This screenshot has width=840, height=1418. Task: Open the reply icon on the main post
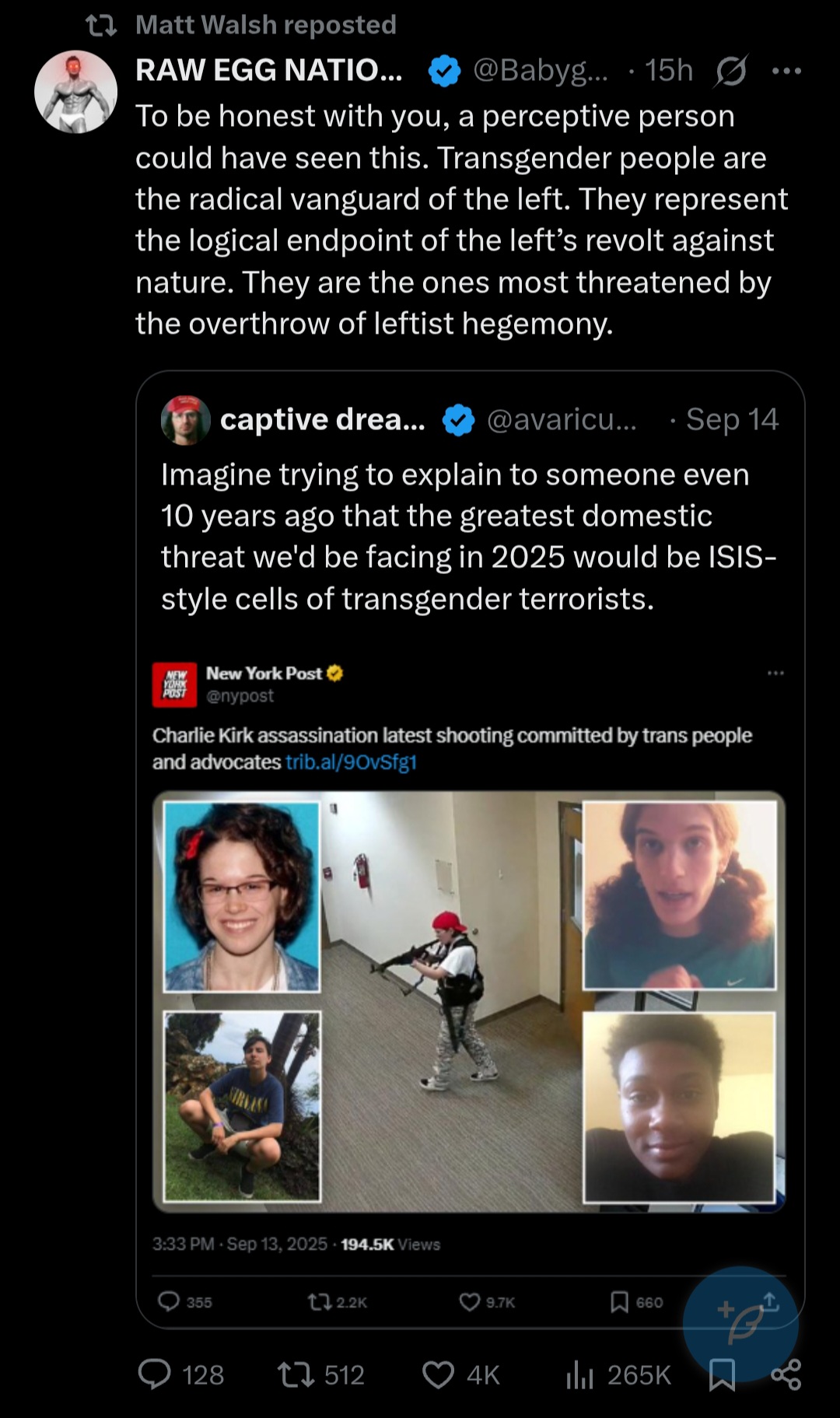pos(154,1374)
